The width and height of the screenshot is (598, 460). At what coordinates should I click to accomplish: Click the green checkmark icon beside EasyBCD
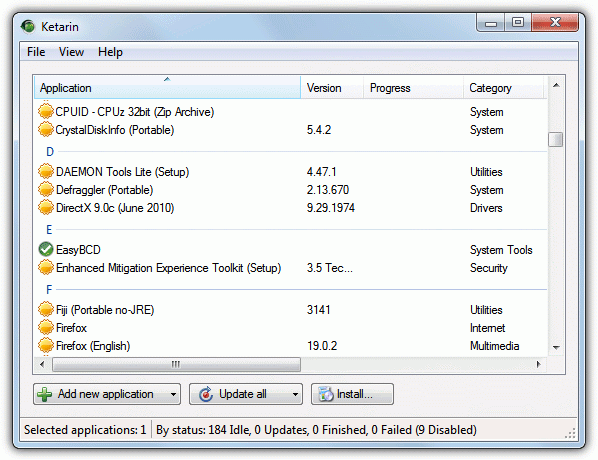(x=46, y=249)
